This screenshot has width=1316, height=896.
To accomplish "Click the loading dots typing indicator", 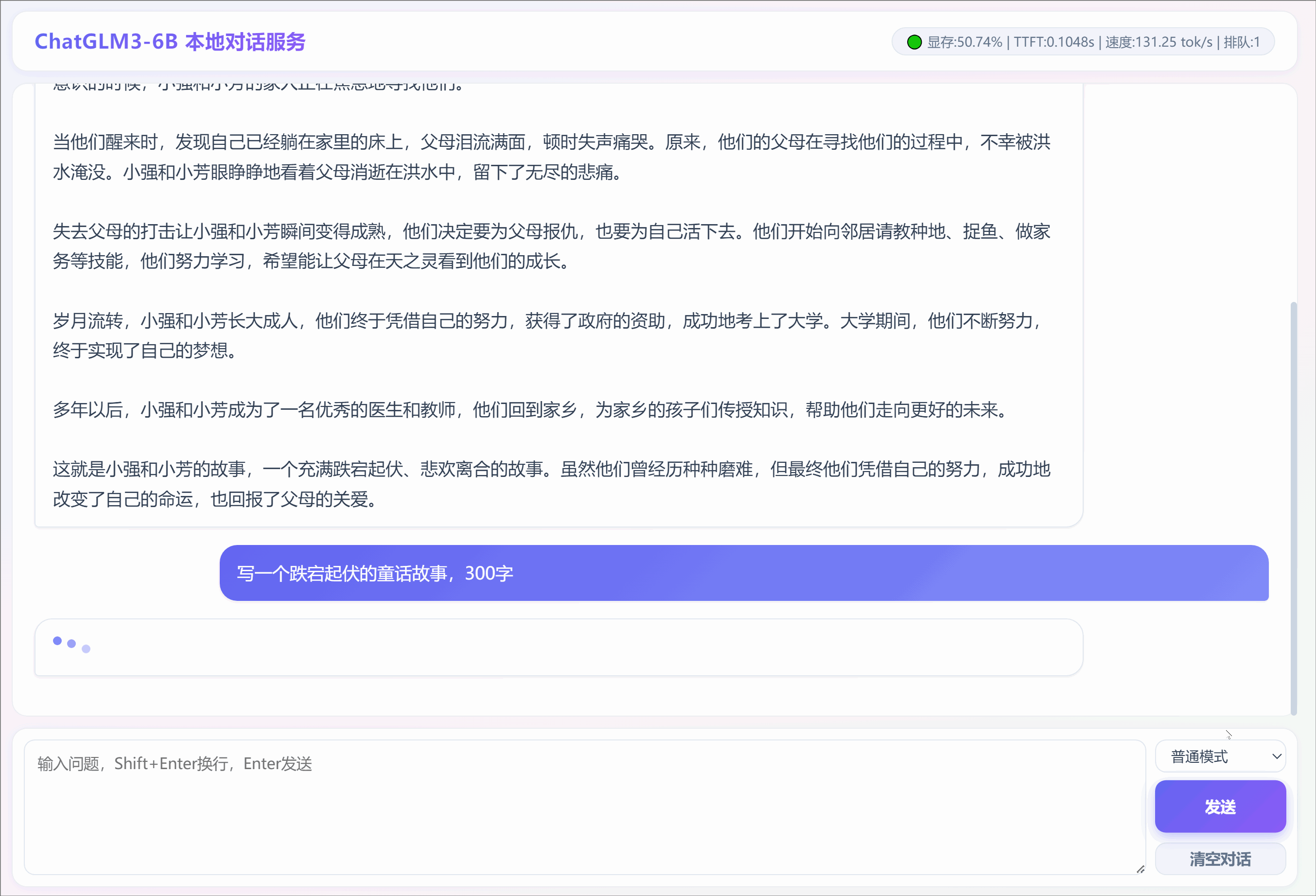I will (71, 644).
